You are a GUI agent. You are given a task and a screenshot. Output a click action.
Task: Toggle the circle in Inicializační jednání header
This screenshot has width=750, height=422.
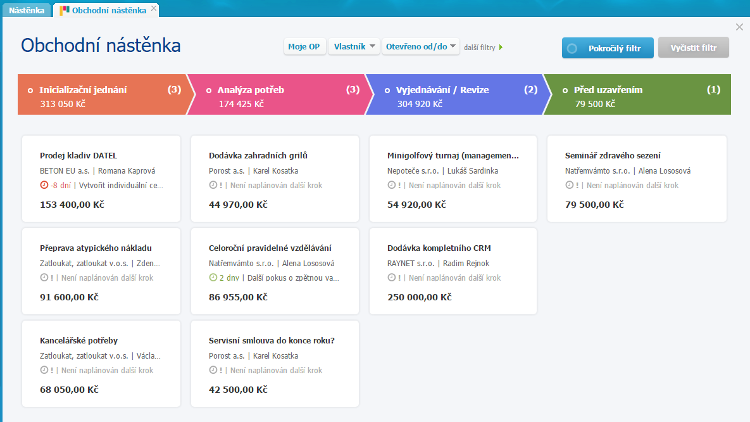(x=31, y=90)
